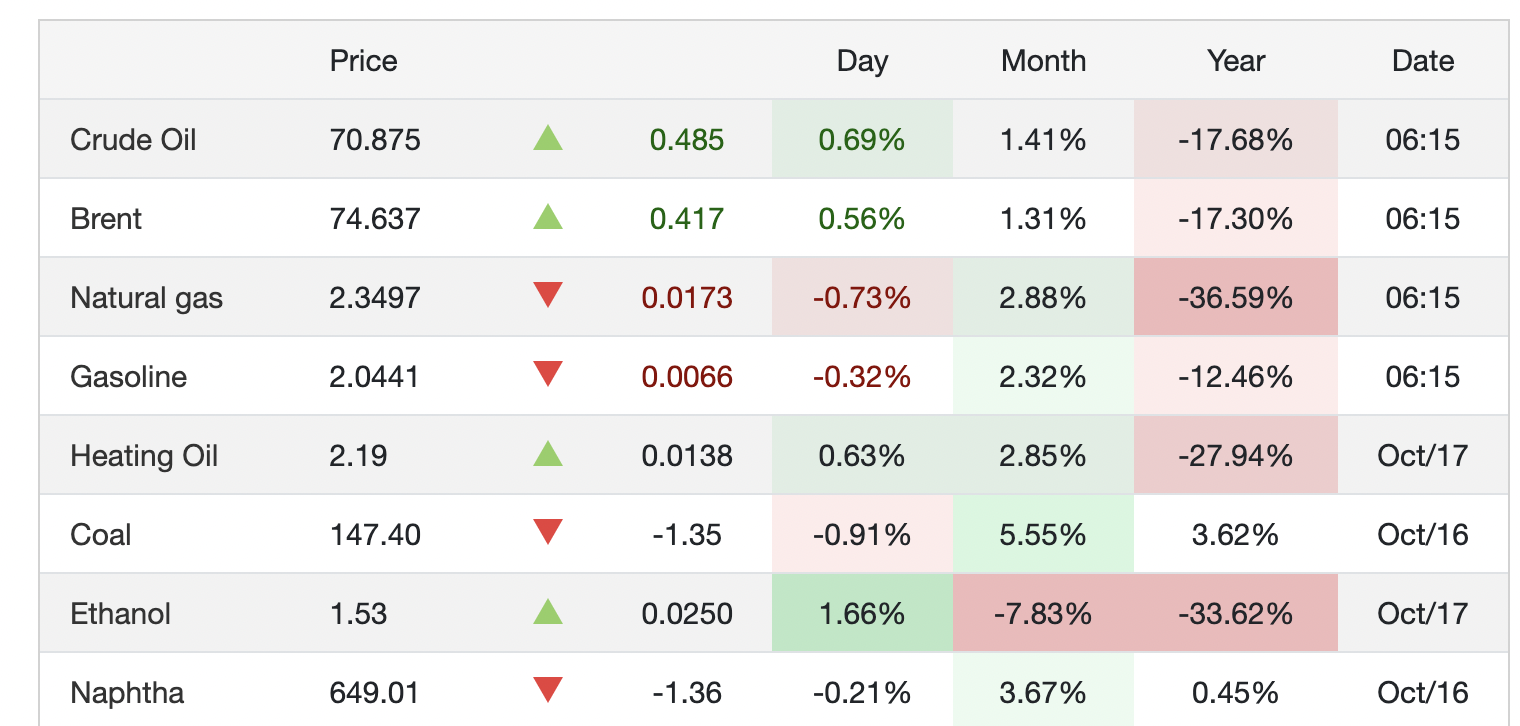The width and height of the screenshot is (1520, 726).
Task: Click Crude Oil change value 0.485
Action: [687, 139]
